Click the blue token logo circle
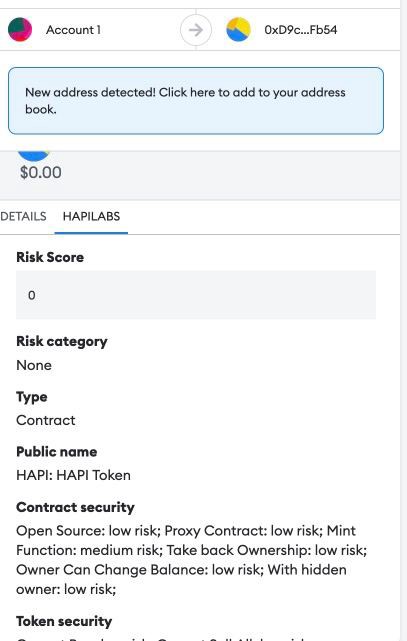 [x=34, y=155]
